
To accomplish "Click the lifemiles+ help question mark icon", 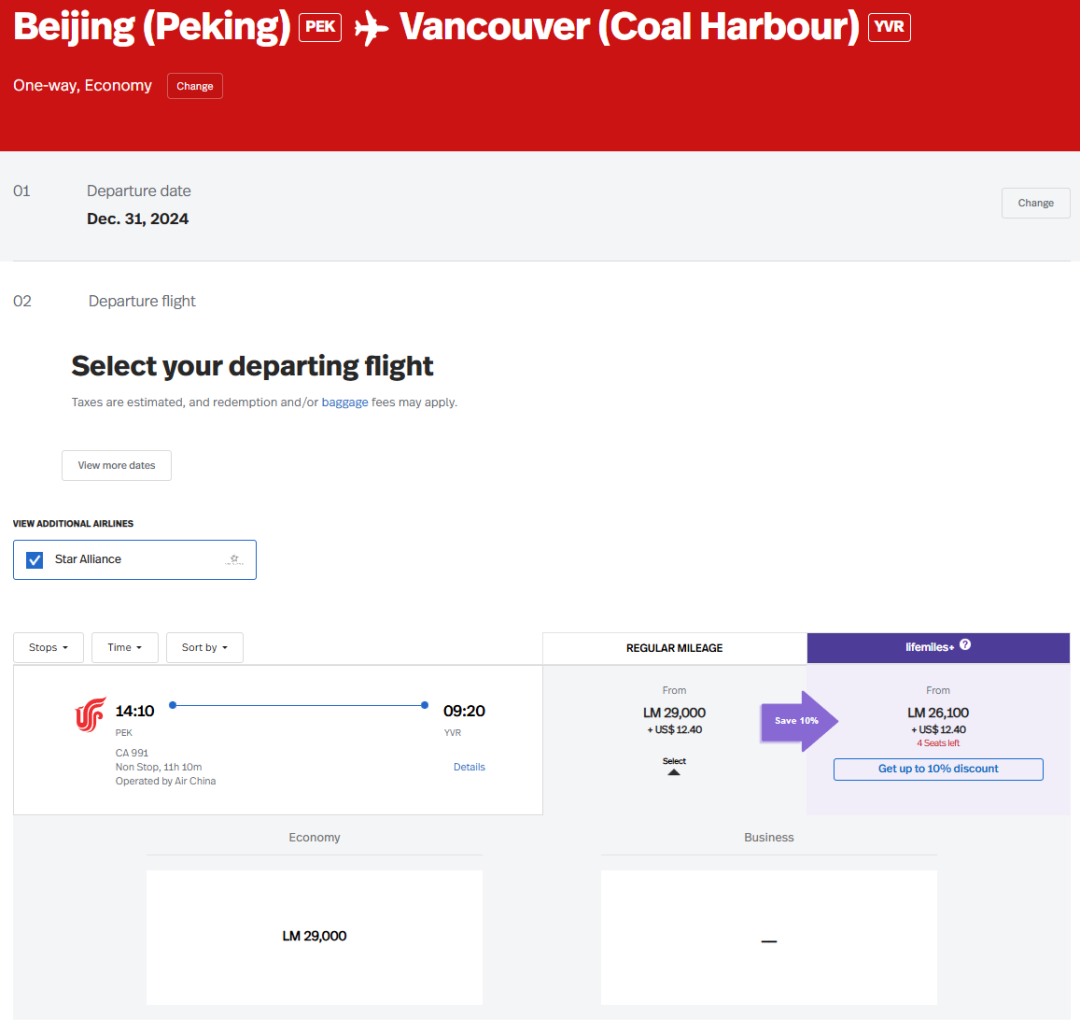I will (x=965, y=646).
